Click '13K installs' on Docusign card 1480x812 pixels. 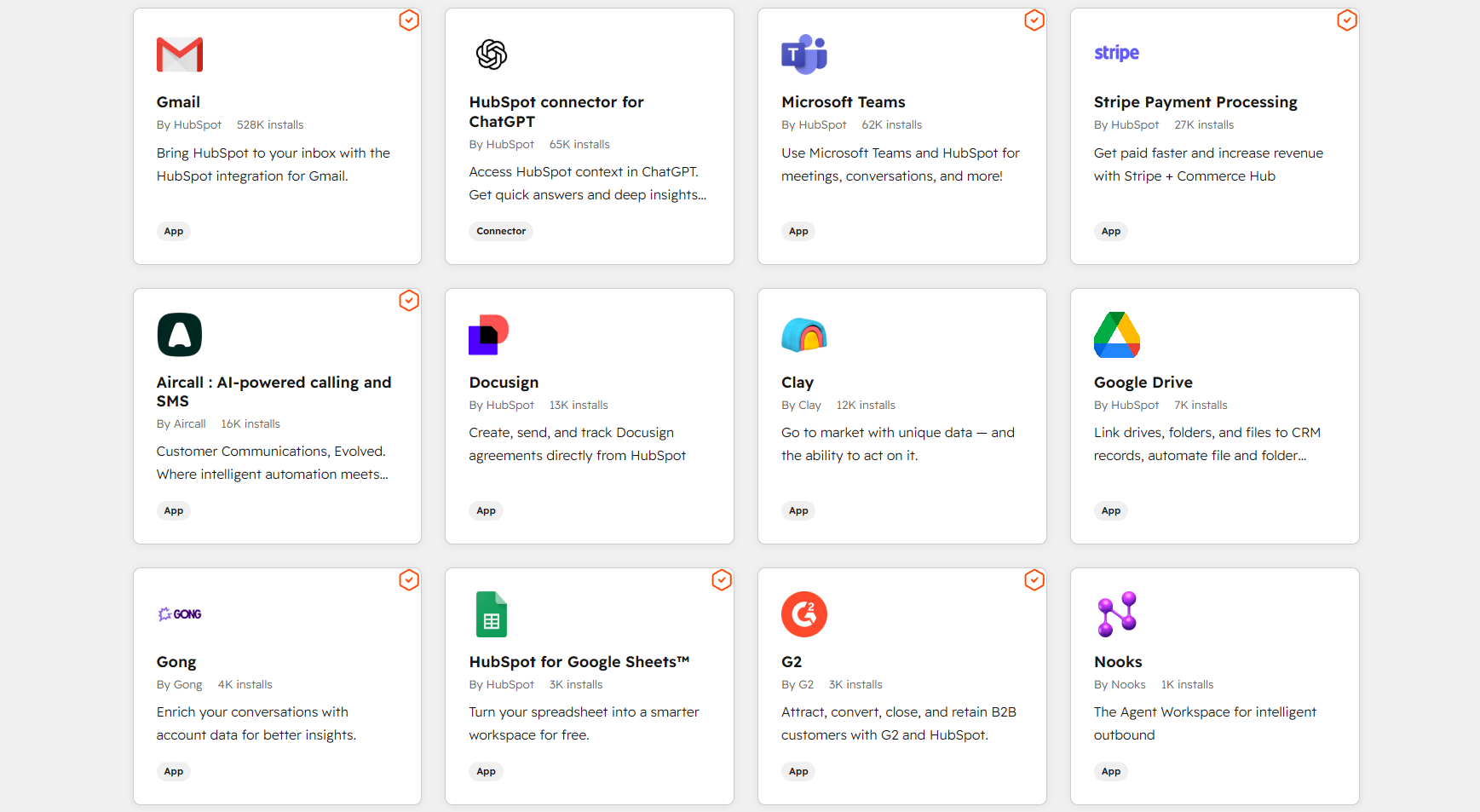tap(579, 405)
